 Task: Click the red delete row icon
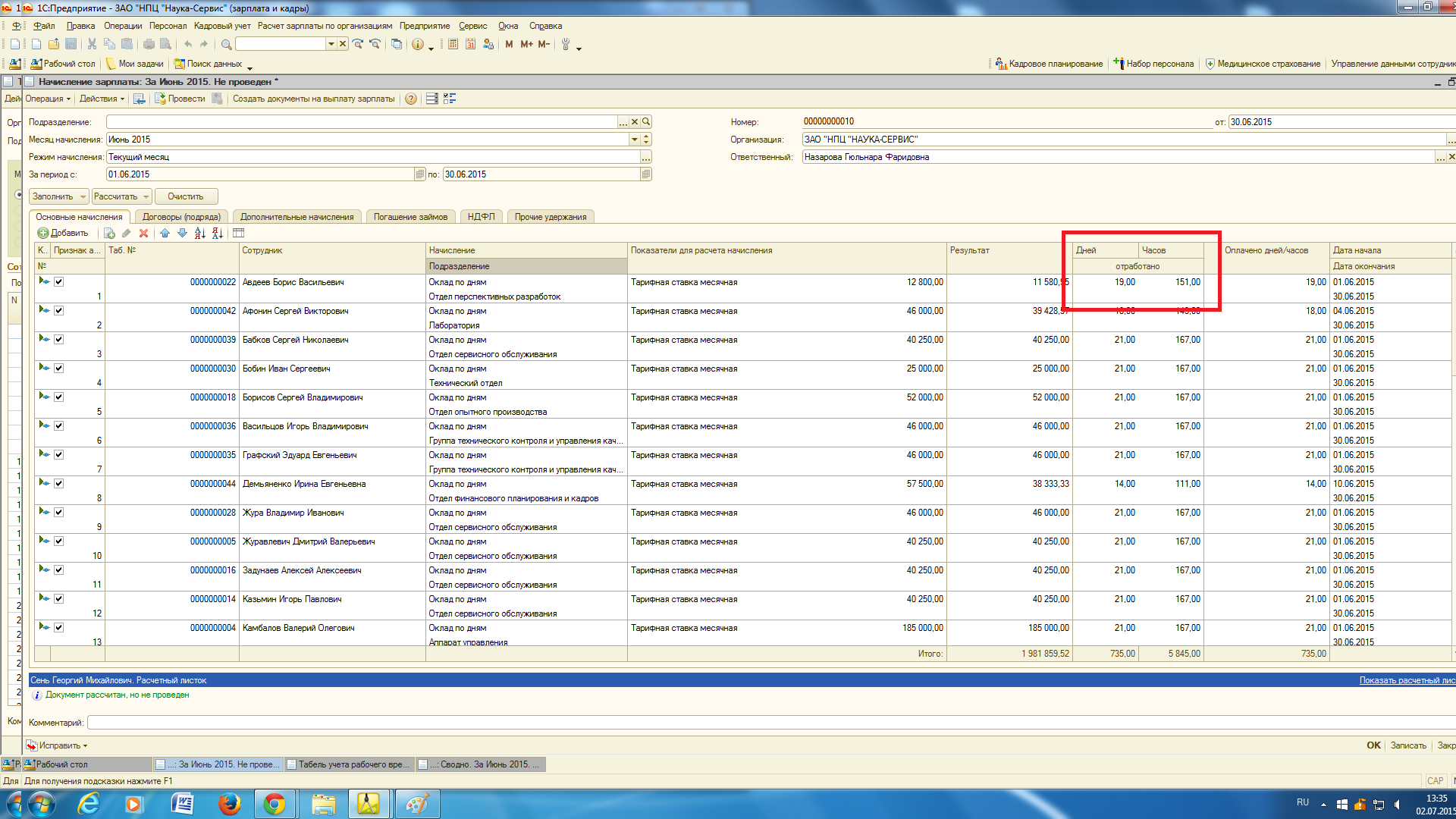[143, 233]
